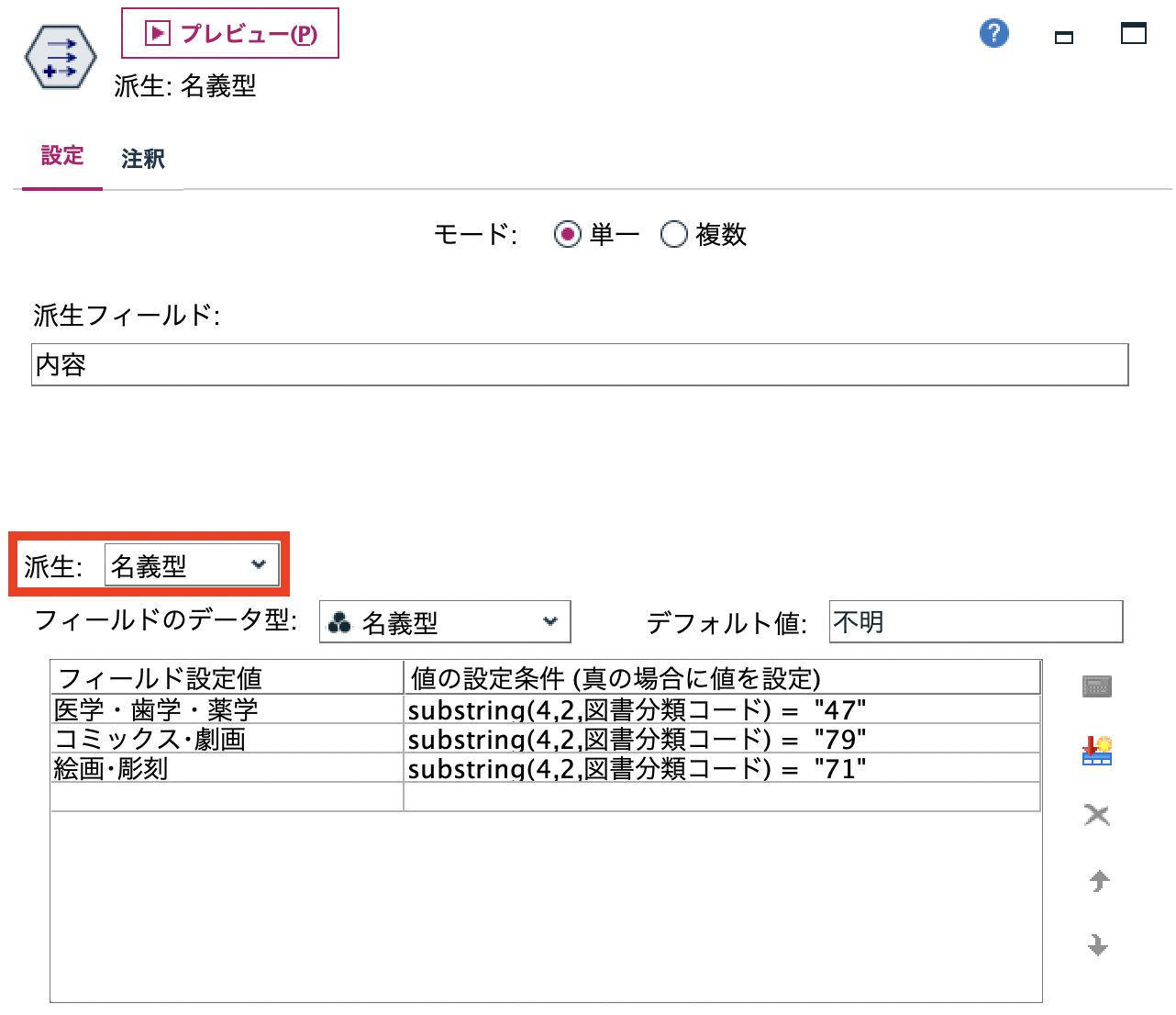Click the insert field values icon

[x=1096, y=750]
